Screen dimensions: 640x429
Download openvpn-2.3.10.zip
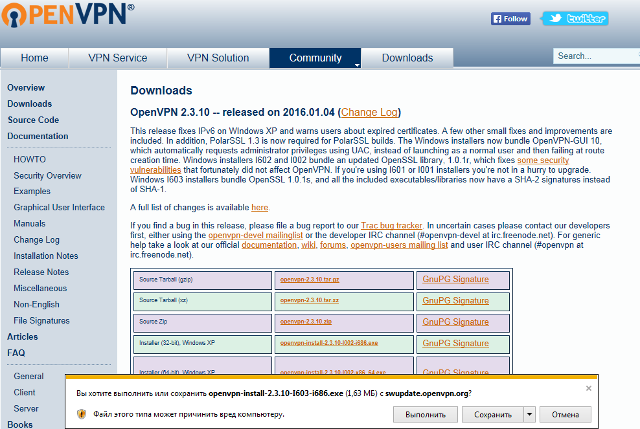[306, 322]
